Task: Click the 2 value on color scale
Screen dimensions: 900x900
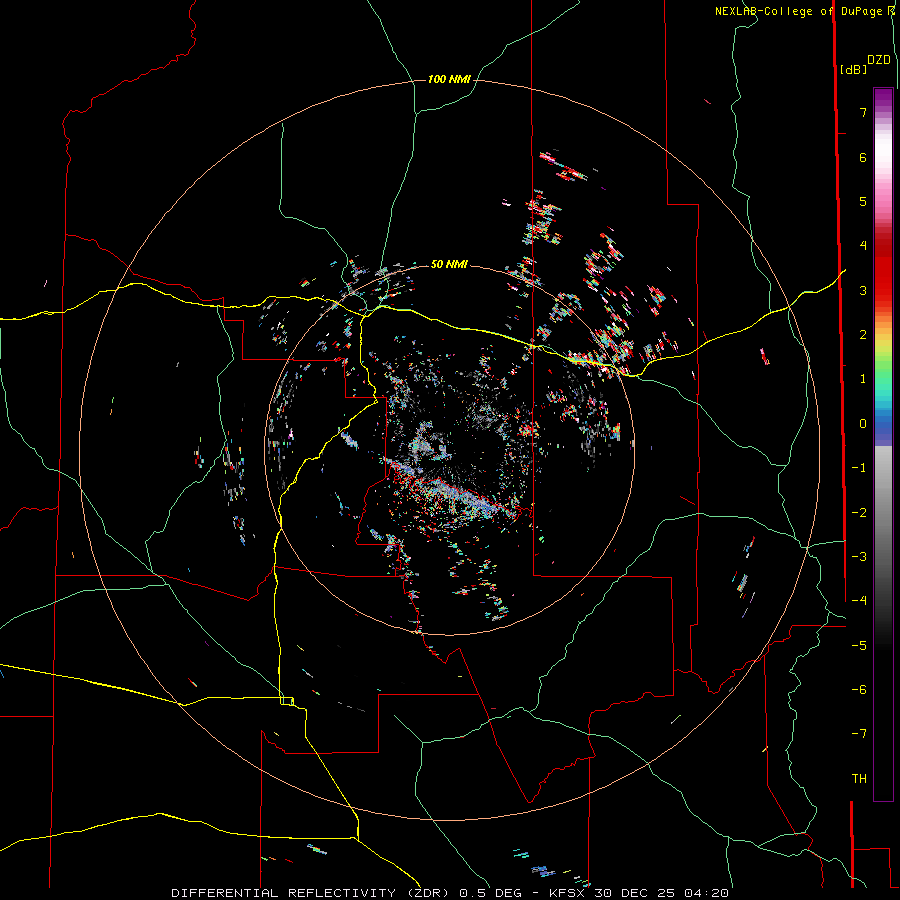Action: pyautogui.click(x=863, y=335)
